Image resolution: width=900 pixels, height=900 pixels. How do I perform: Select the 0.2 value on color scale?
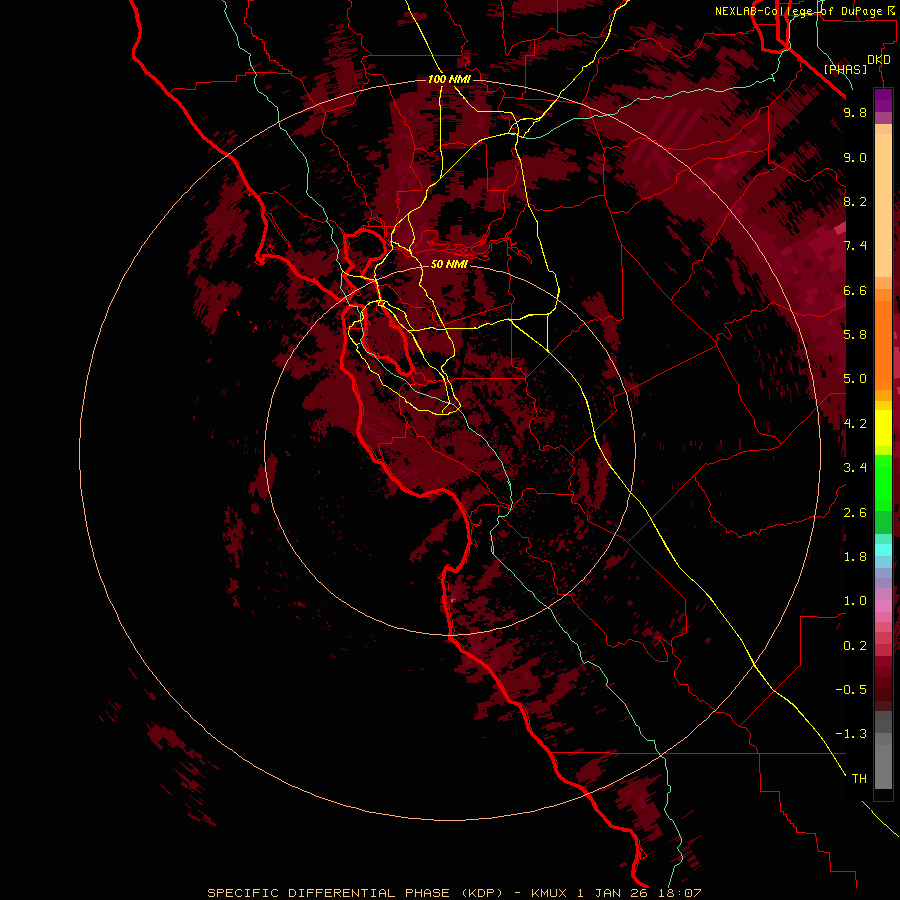pyautogui.click(x=855, y=646)
